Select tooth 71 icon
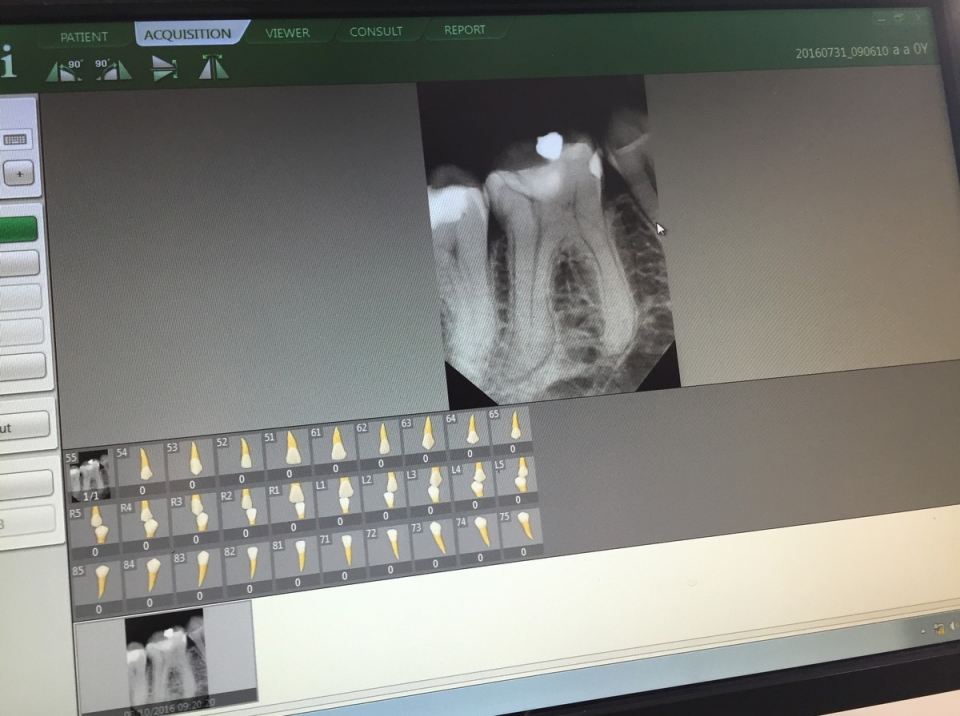 pyautogui.click(x=343, y=557)
